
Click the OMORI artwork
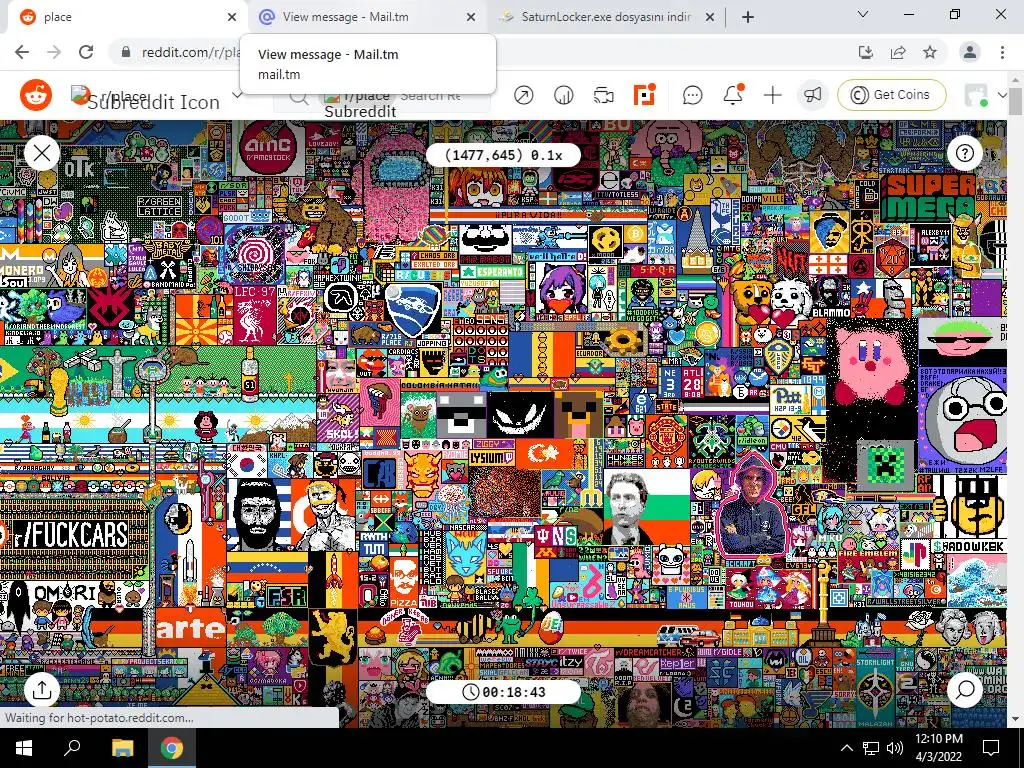pyautogui.click(x=65, y=593)
